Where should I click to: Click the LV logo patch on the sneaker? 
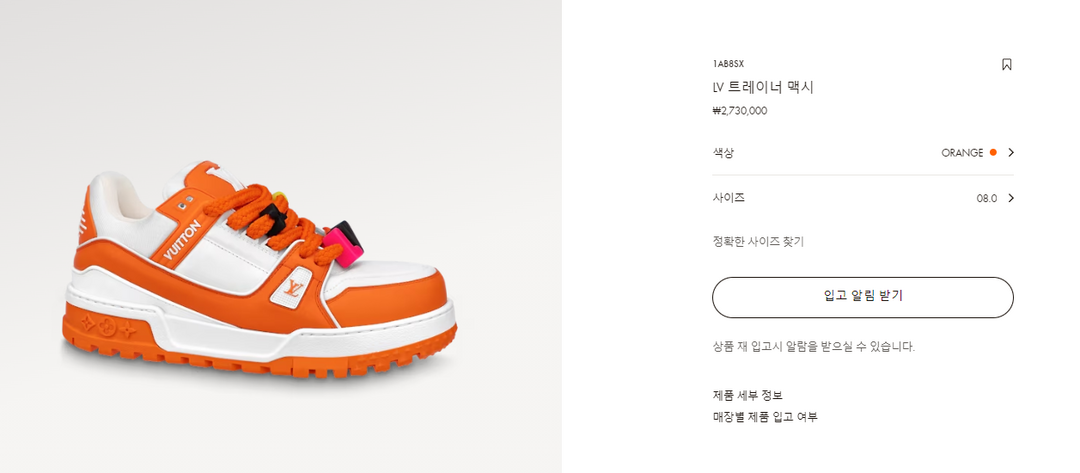[x=292, y=290]
